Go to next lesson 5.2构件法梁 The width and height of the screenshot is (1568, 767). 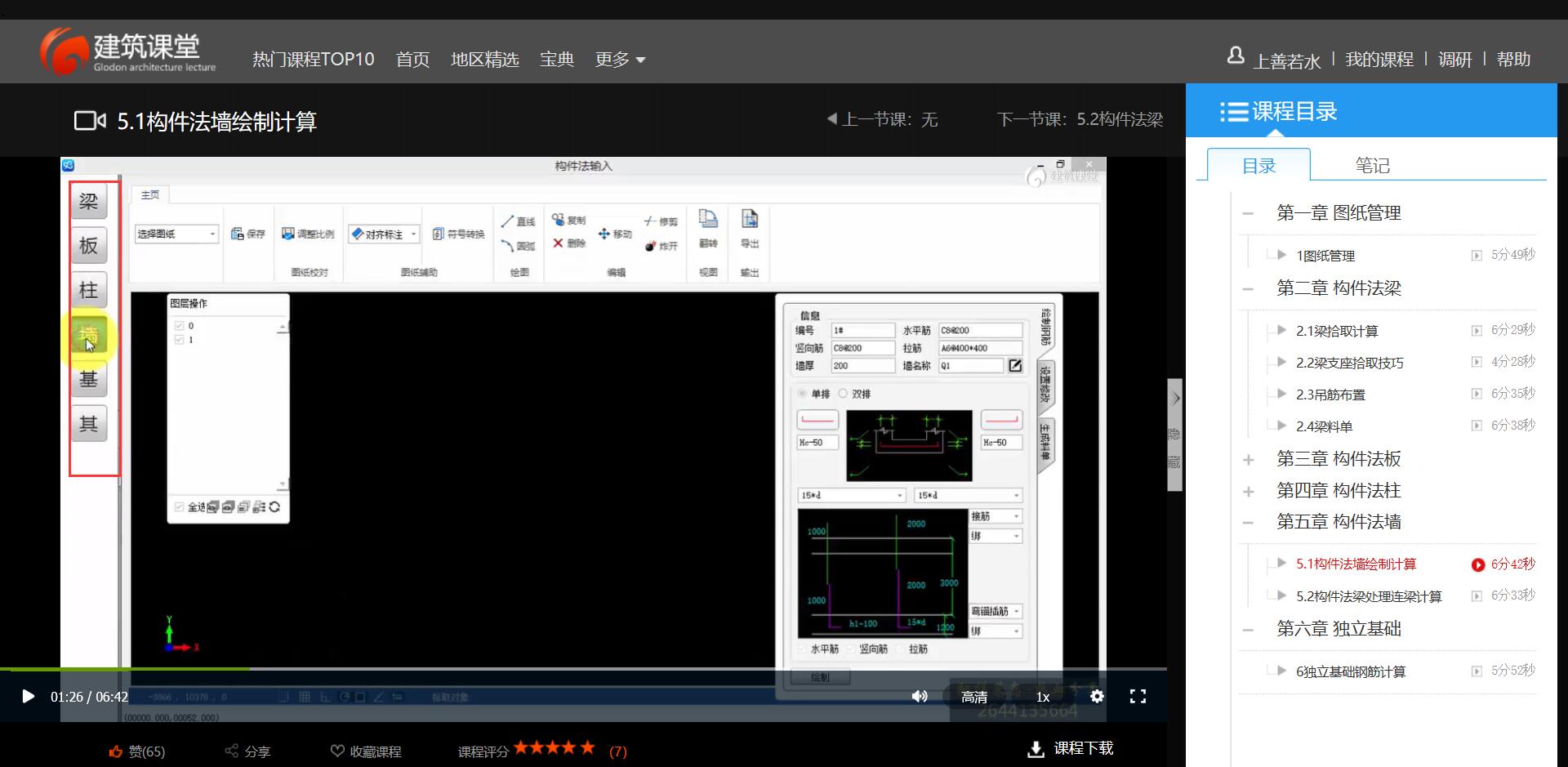click(1080, 119)
